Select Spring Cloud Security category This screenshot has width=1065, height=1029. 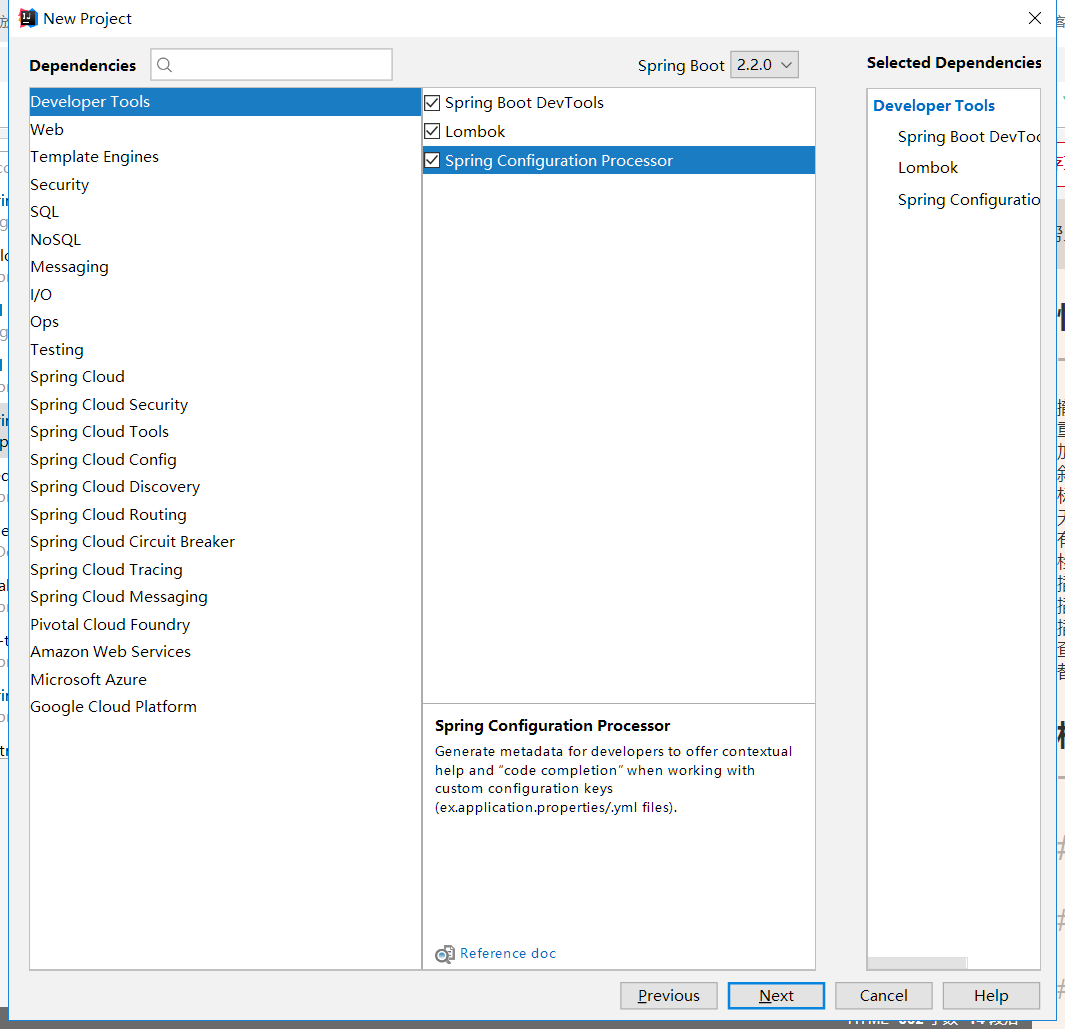(x=225, y=404)
